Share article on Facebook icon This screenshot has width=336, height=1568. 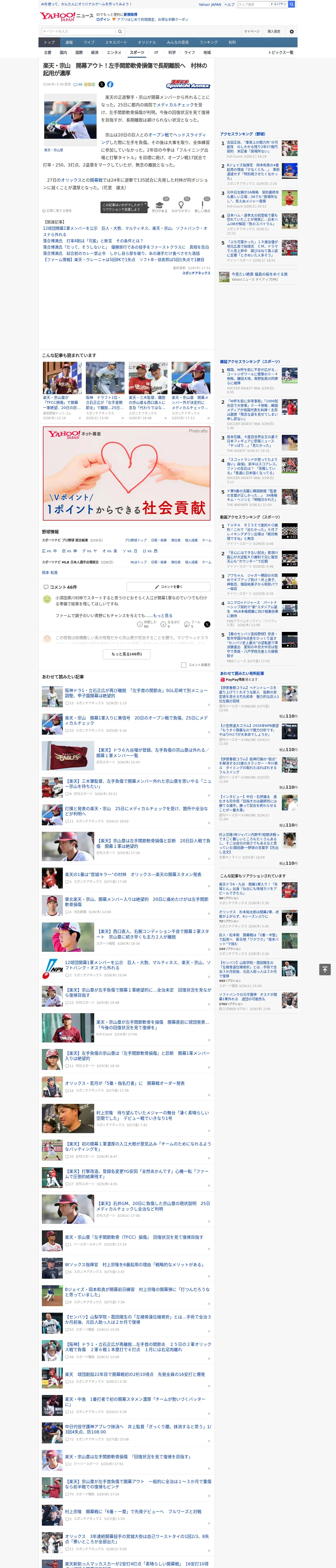click(x=110, y=85)
